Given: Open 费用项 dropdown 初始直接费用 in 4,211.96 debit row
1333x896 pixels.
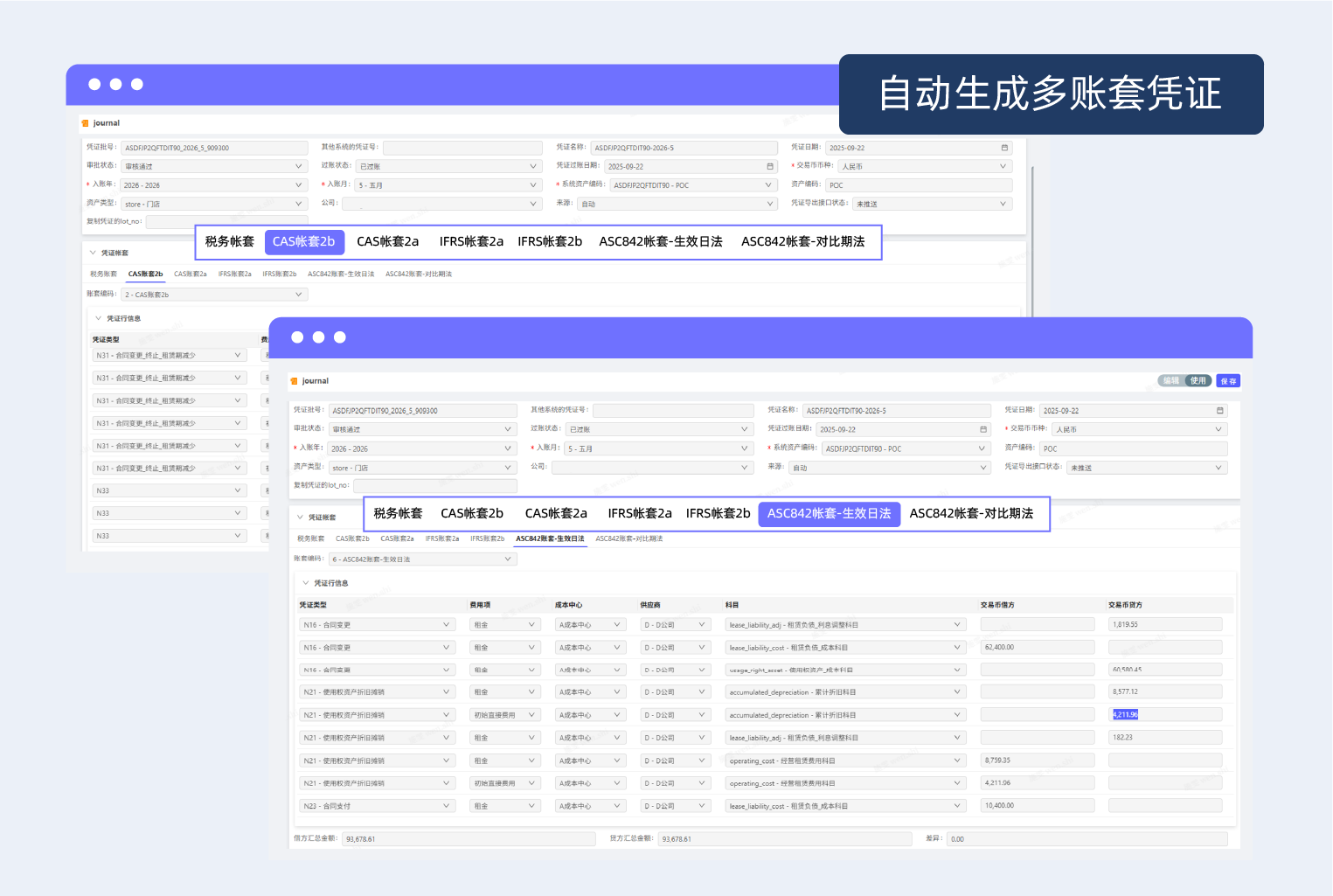Looking at the screenshot, I should [504, 783].
